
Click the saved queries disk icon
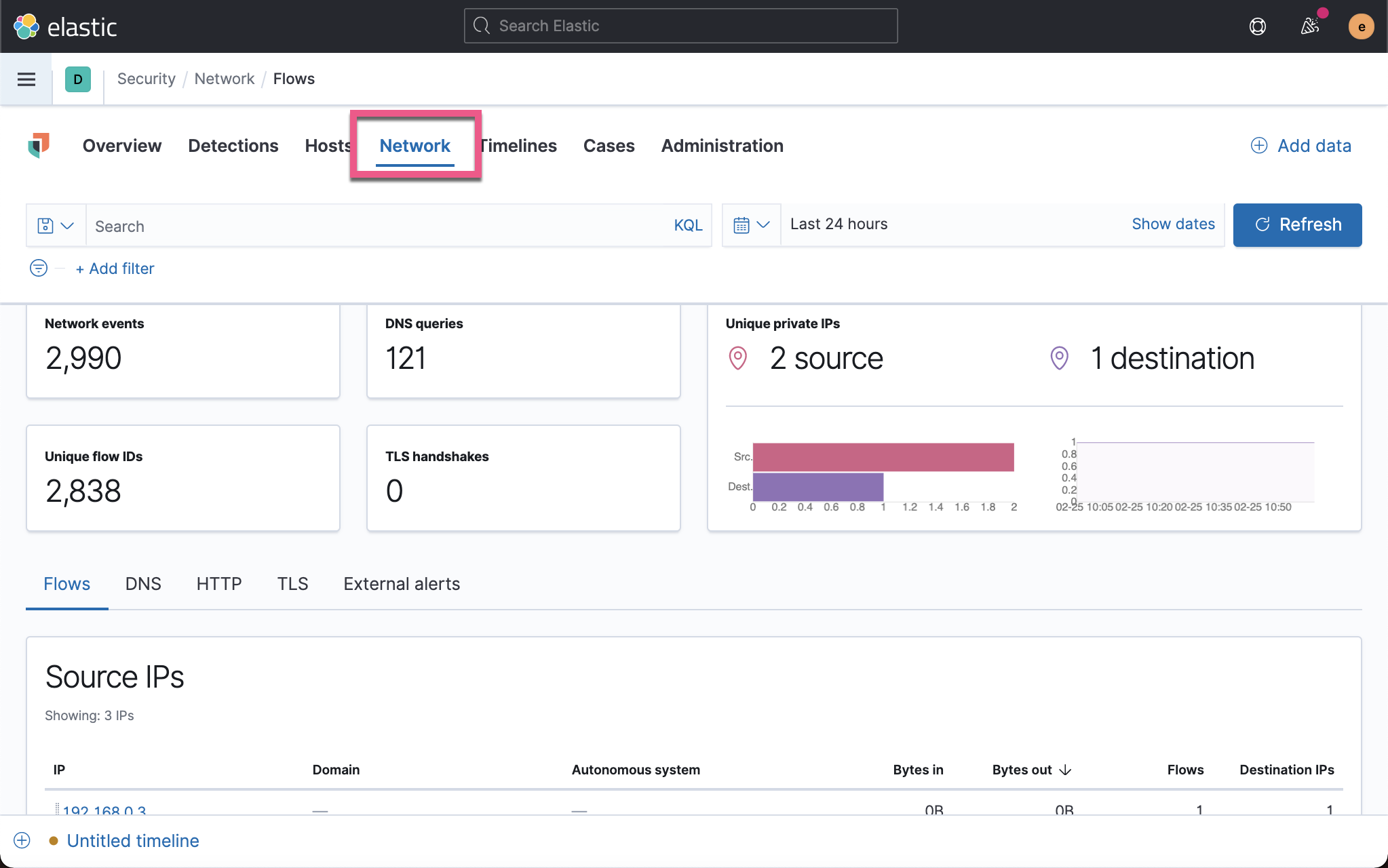click(46, 224)
